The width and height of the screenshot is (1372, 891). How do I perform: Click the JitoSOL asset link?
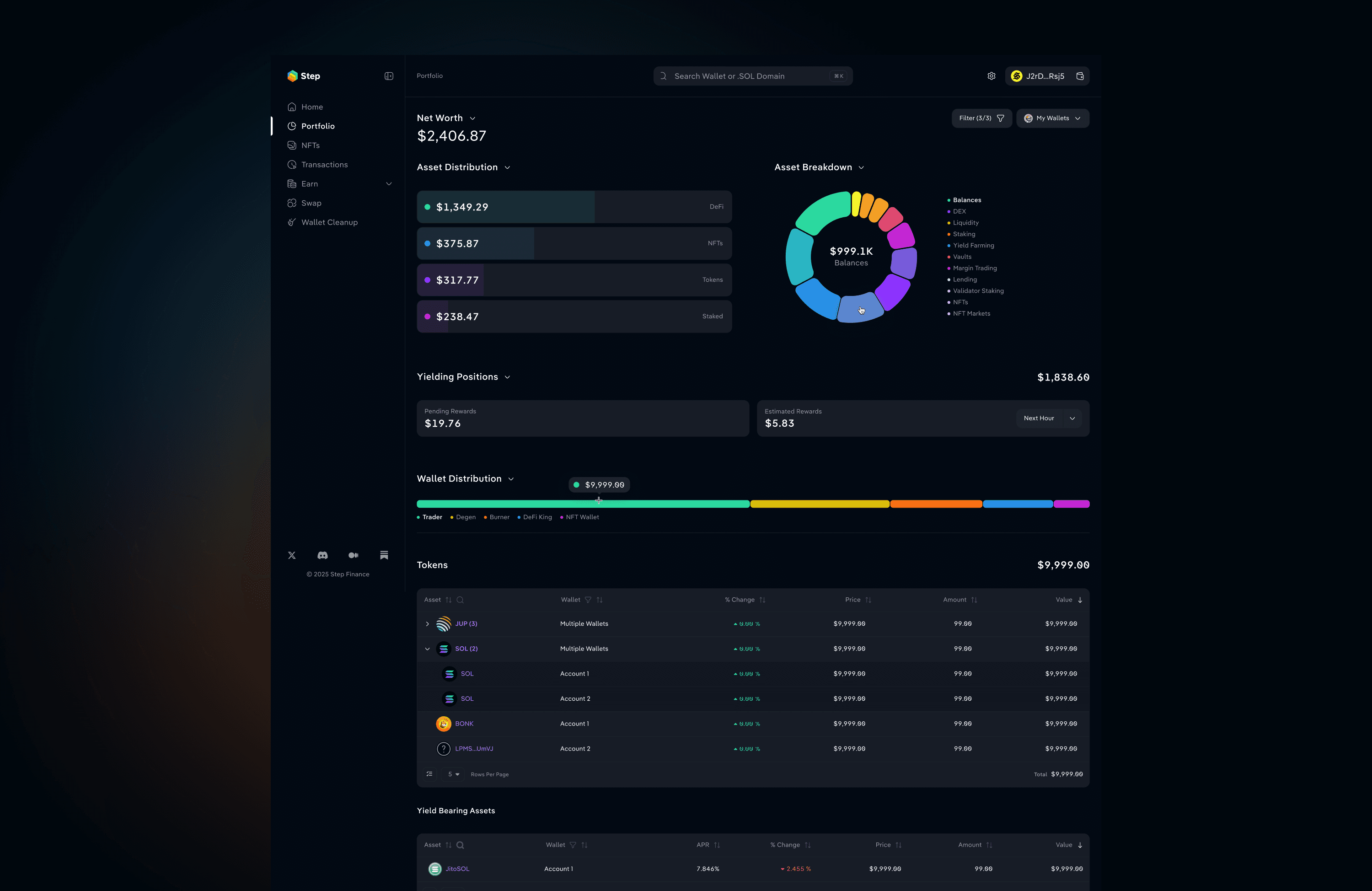(x=457, y=869)
